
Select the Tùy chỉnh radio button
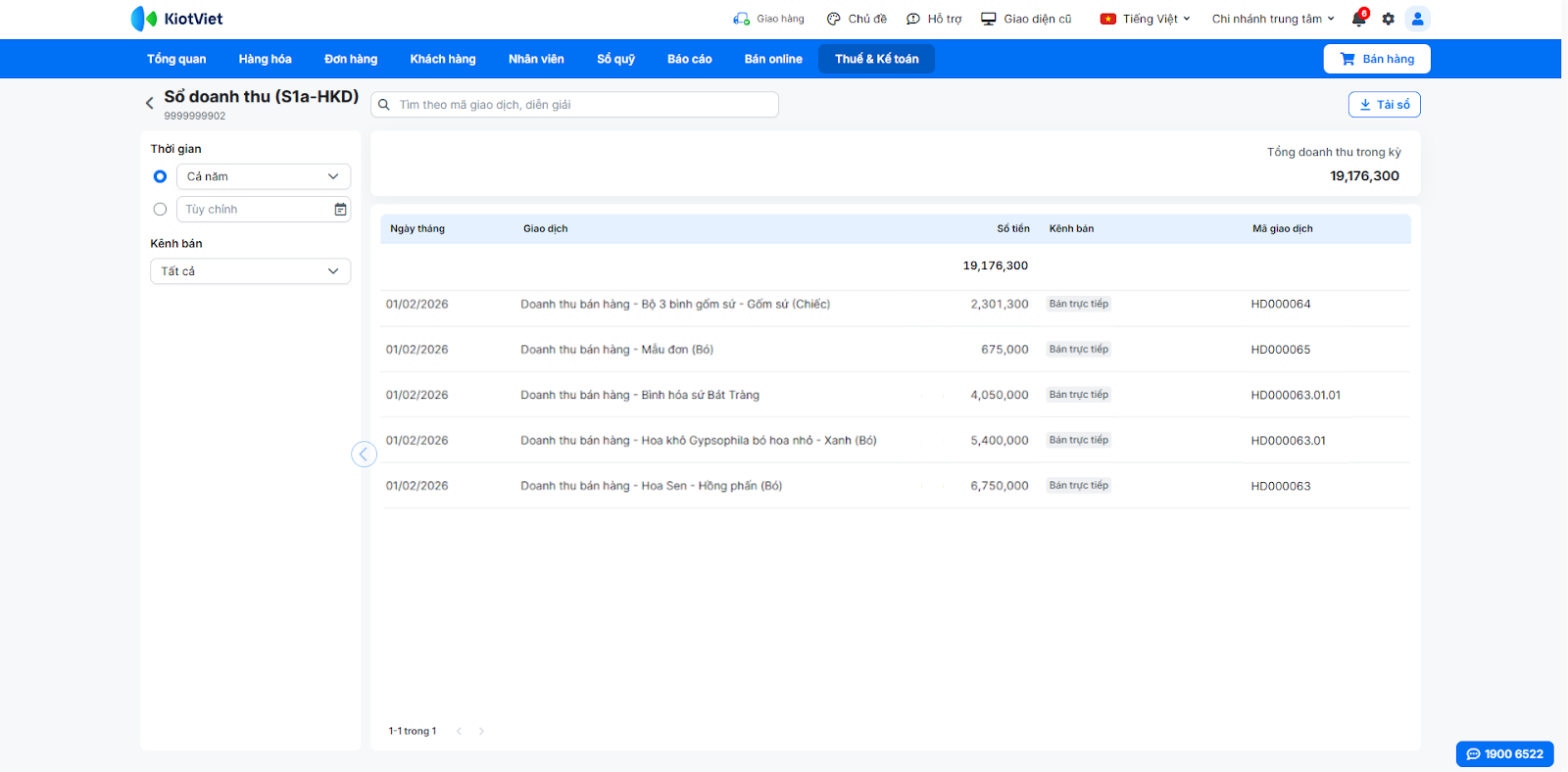(x=160, y=210)
